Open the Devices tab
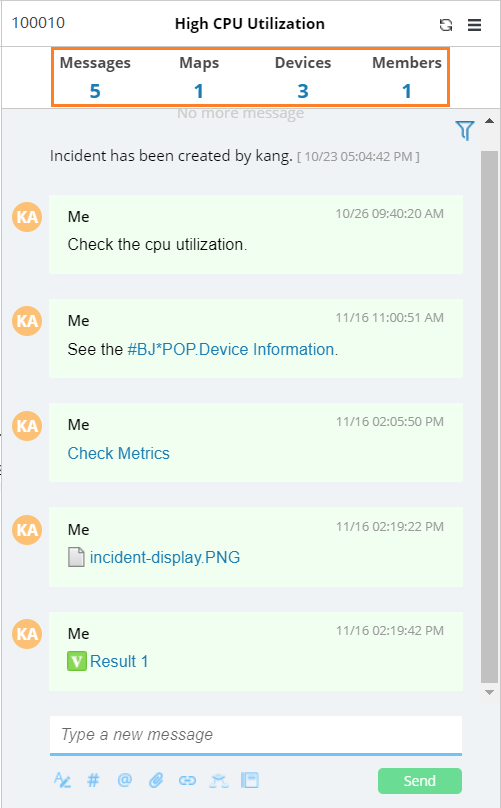The height and width of the screenshot is (808, 501). [x=303, y=77]
